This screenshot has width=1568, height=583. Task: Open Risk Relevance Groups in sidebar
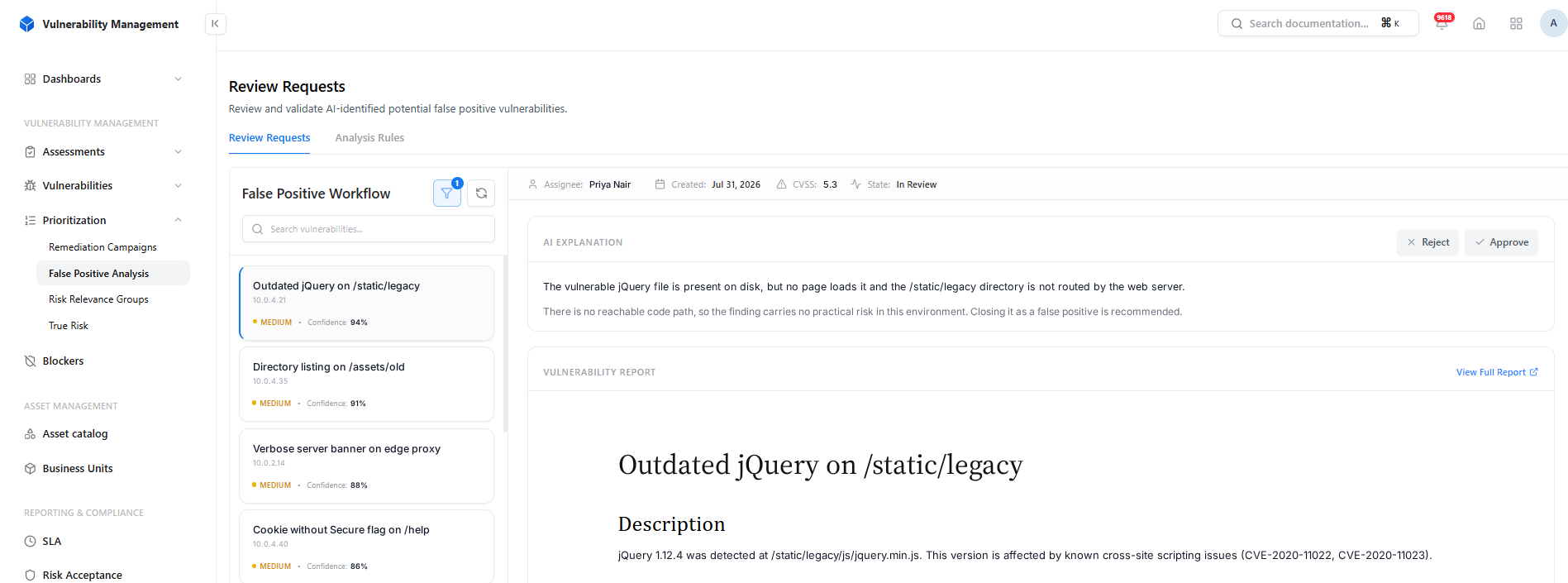[x=98, y=299]
